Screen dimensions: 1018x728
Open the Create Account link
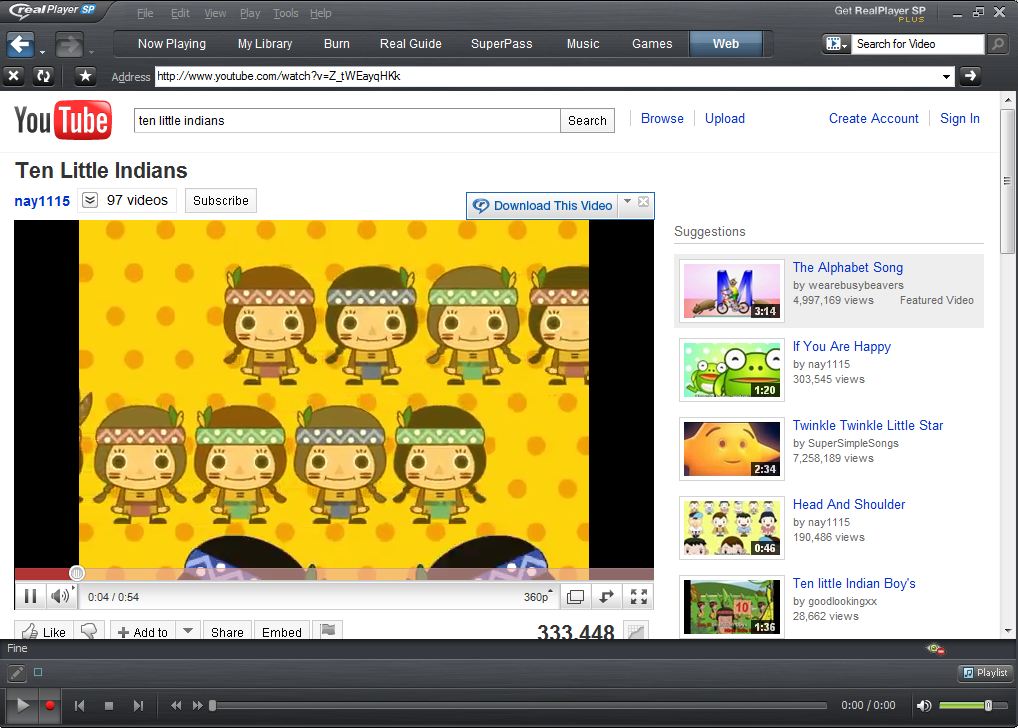click(873, 118)
